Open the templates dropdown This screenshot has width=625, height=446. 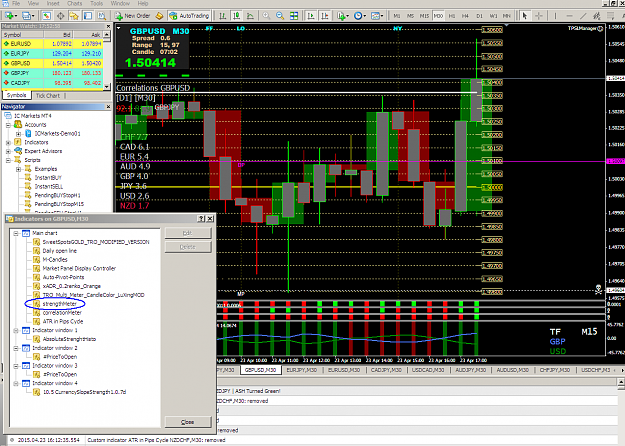pos(377,16)
